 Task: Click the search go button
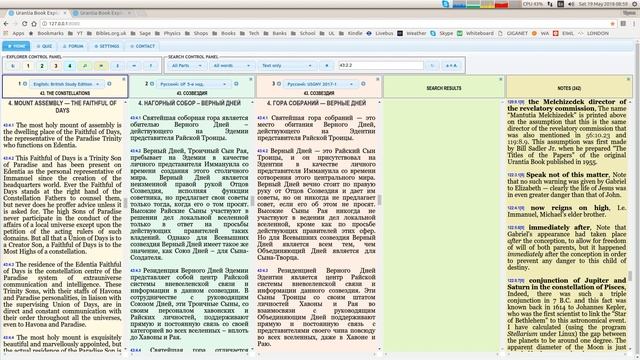coord(432,66)
